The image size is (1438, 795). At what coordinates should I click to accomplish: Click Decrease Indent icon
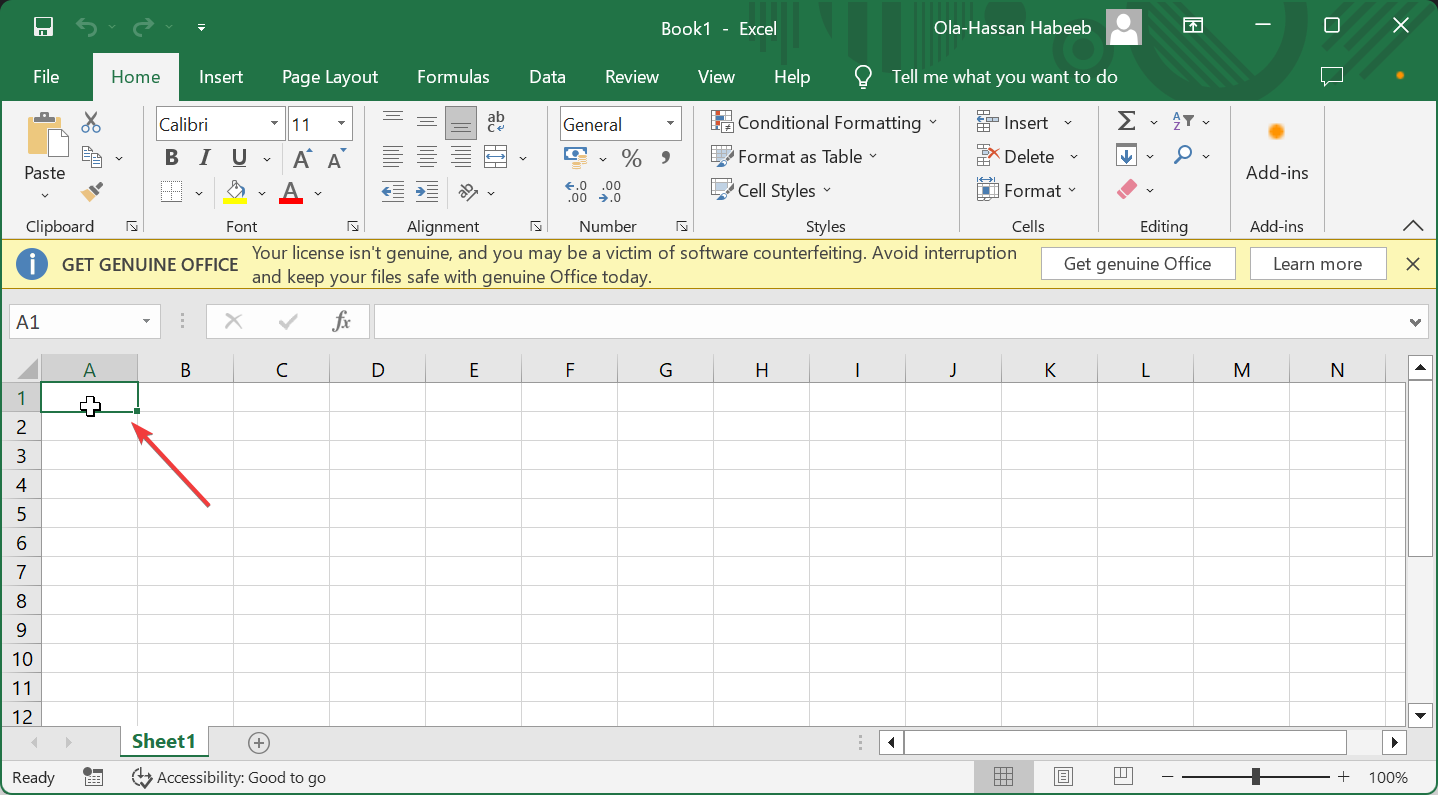(x=393, y=191)
